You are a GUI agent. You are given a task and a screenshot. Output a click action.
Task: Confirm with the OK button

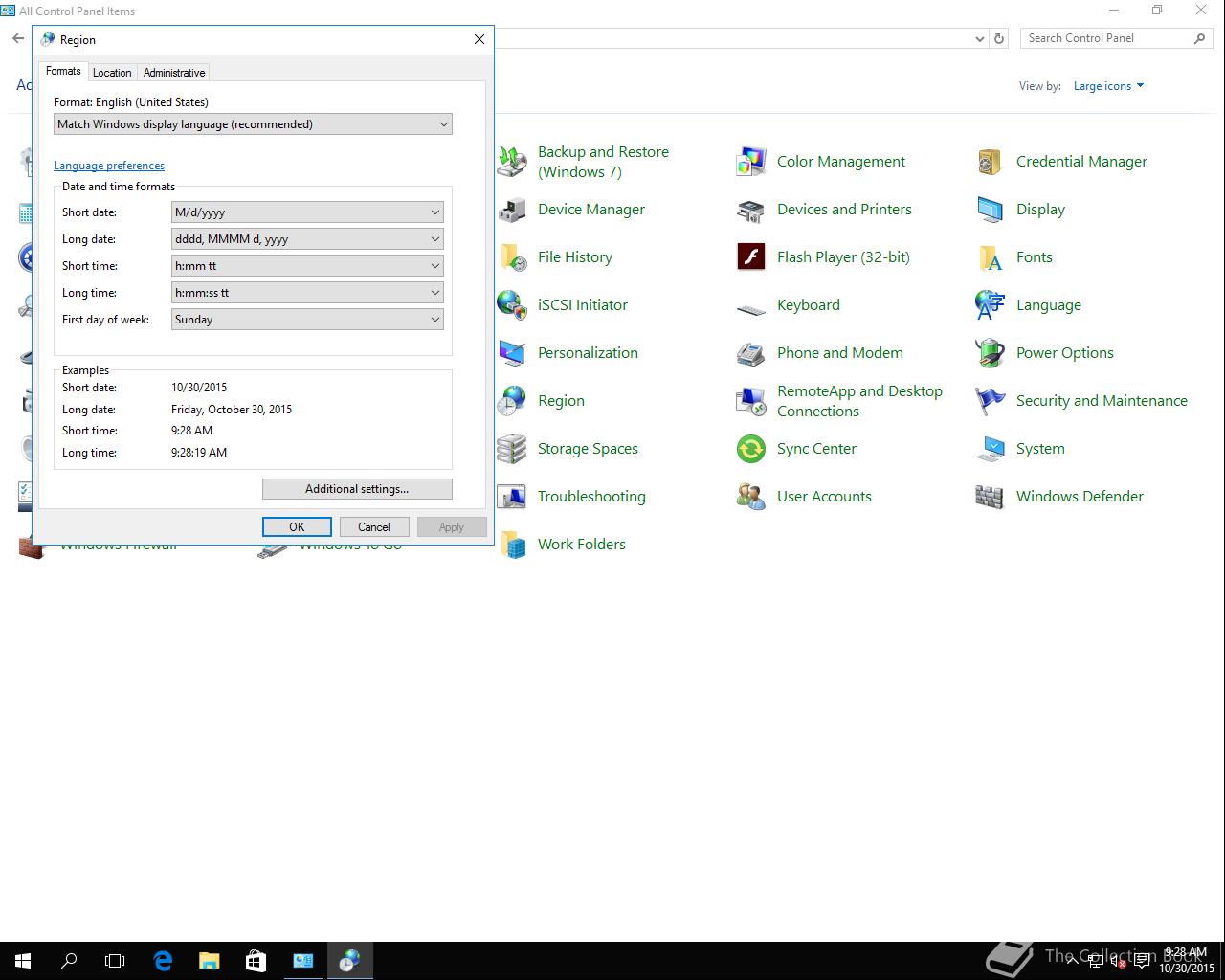click(297, 527)
